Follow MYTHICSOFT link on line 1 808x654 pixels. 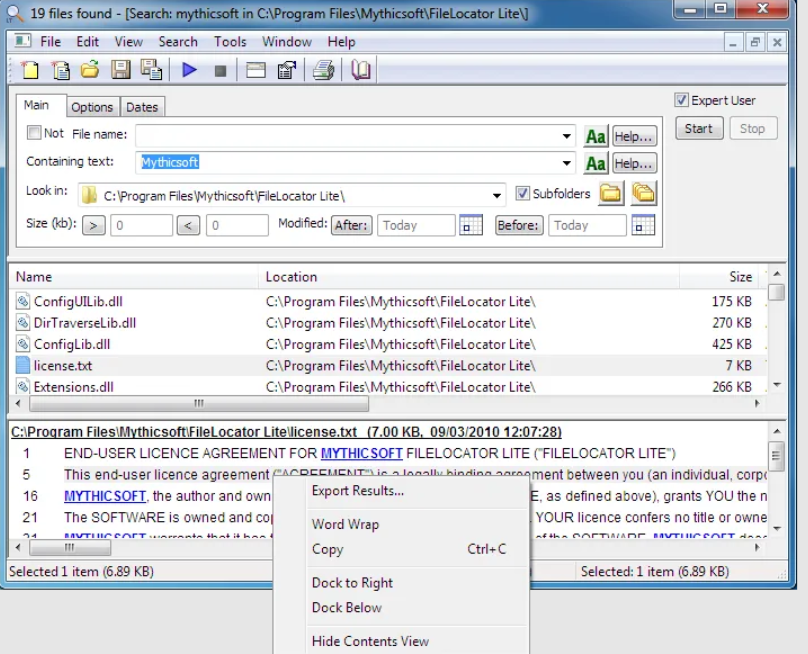[362, 454]
